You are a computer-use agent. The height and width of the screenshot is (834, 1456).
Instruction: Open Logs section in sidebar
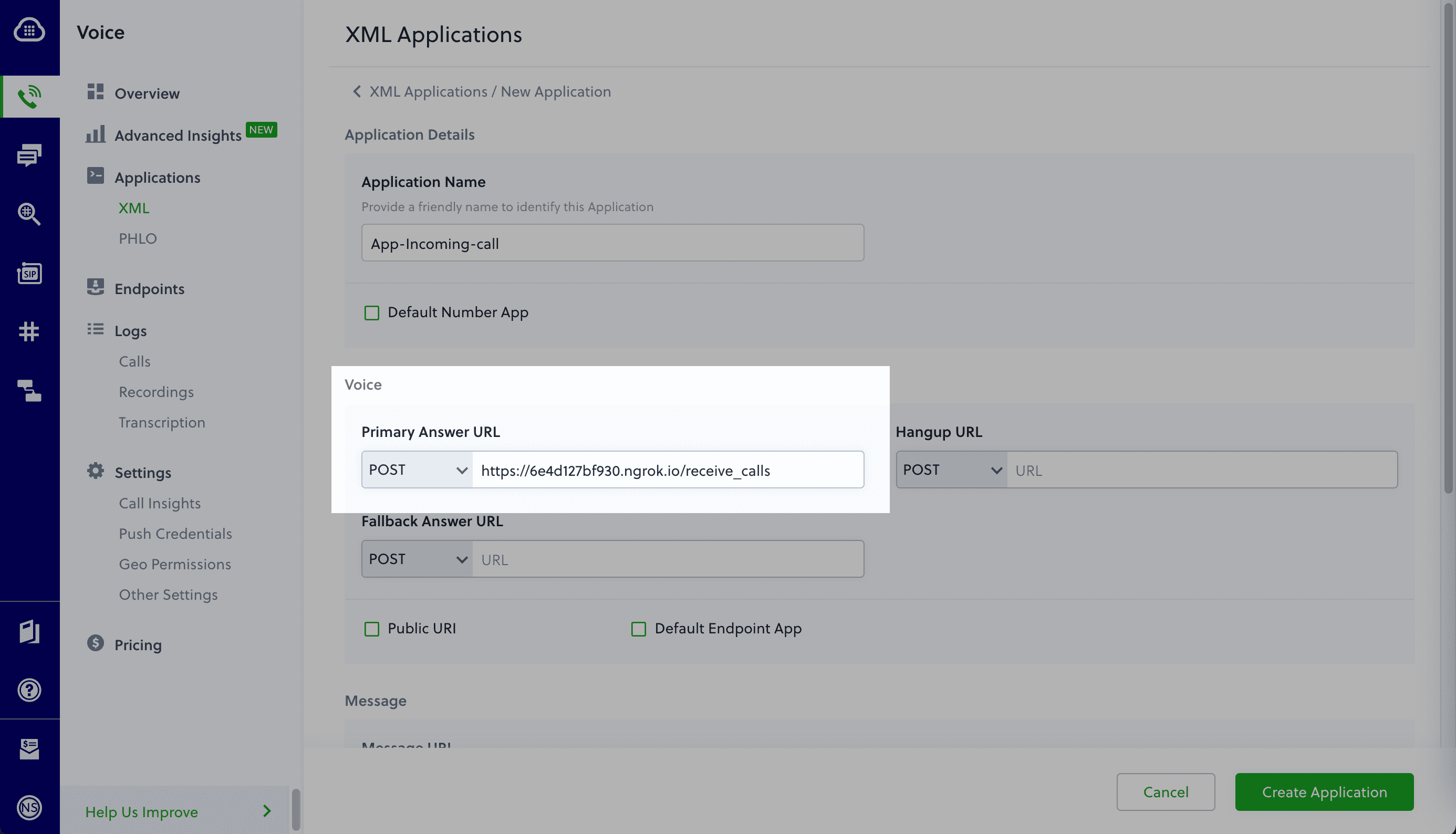130,330
